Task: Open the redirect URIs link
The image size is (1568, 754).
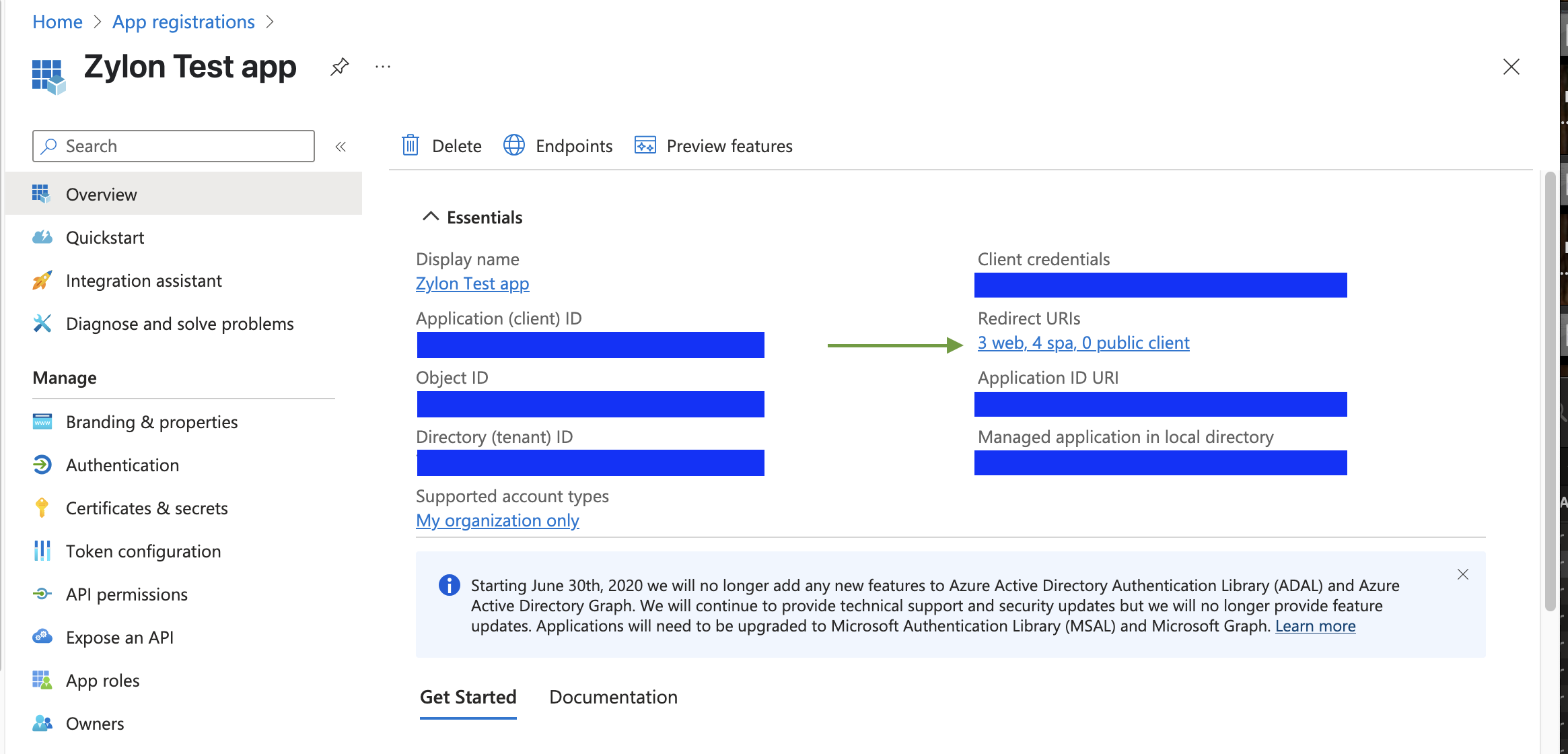Action: pos(1083,343)
